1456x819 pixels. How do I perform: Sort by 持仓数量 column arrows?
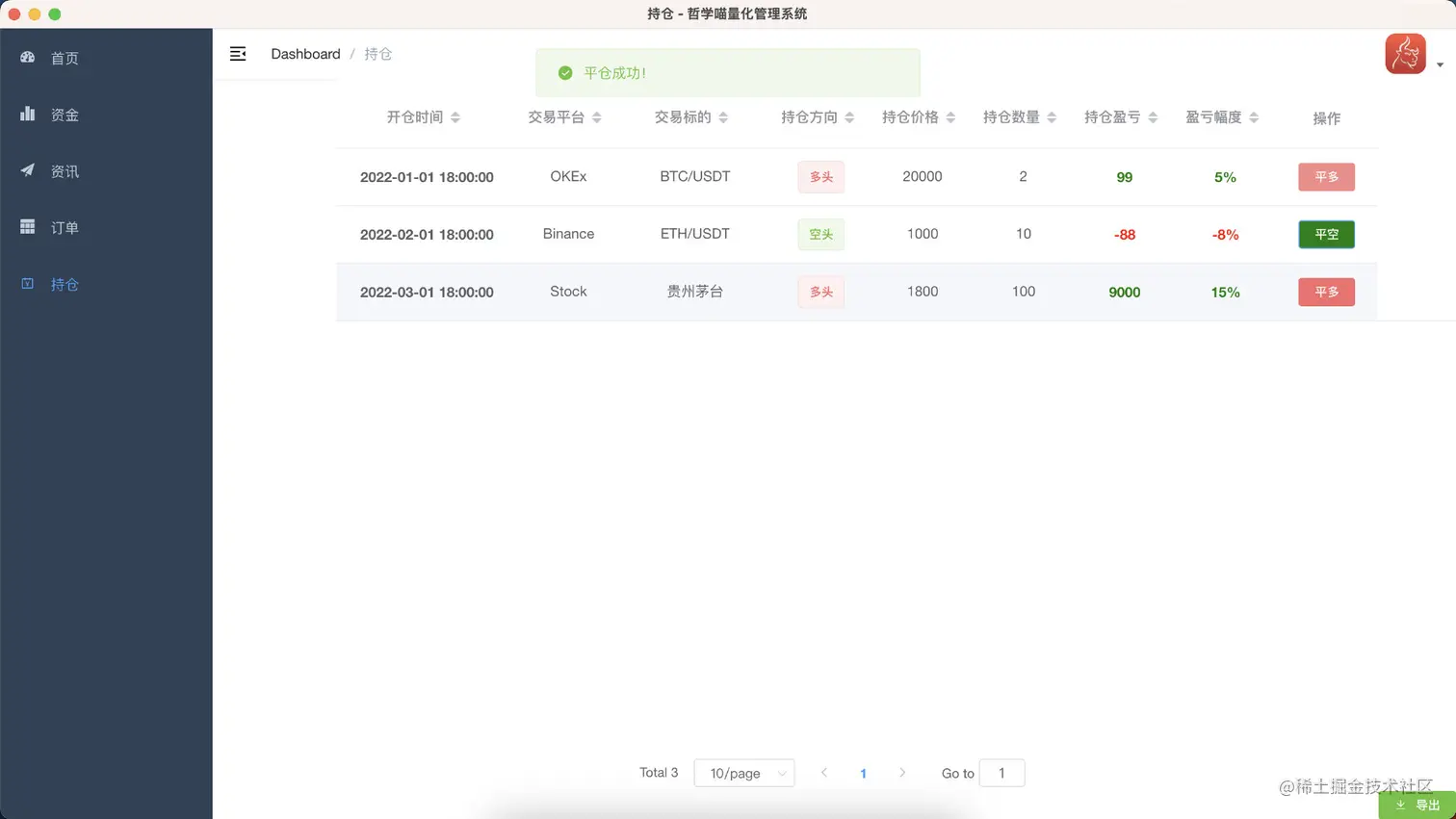pyautogui.click(x=1052, y=117)
